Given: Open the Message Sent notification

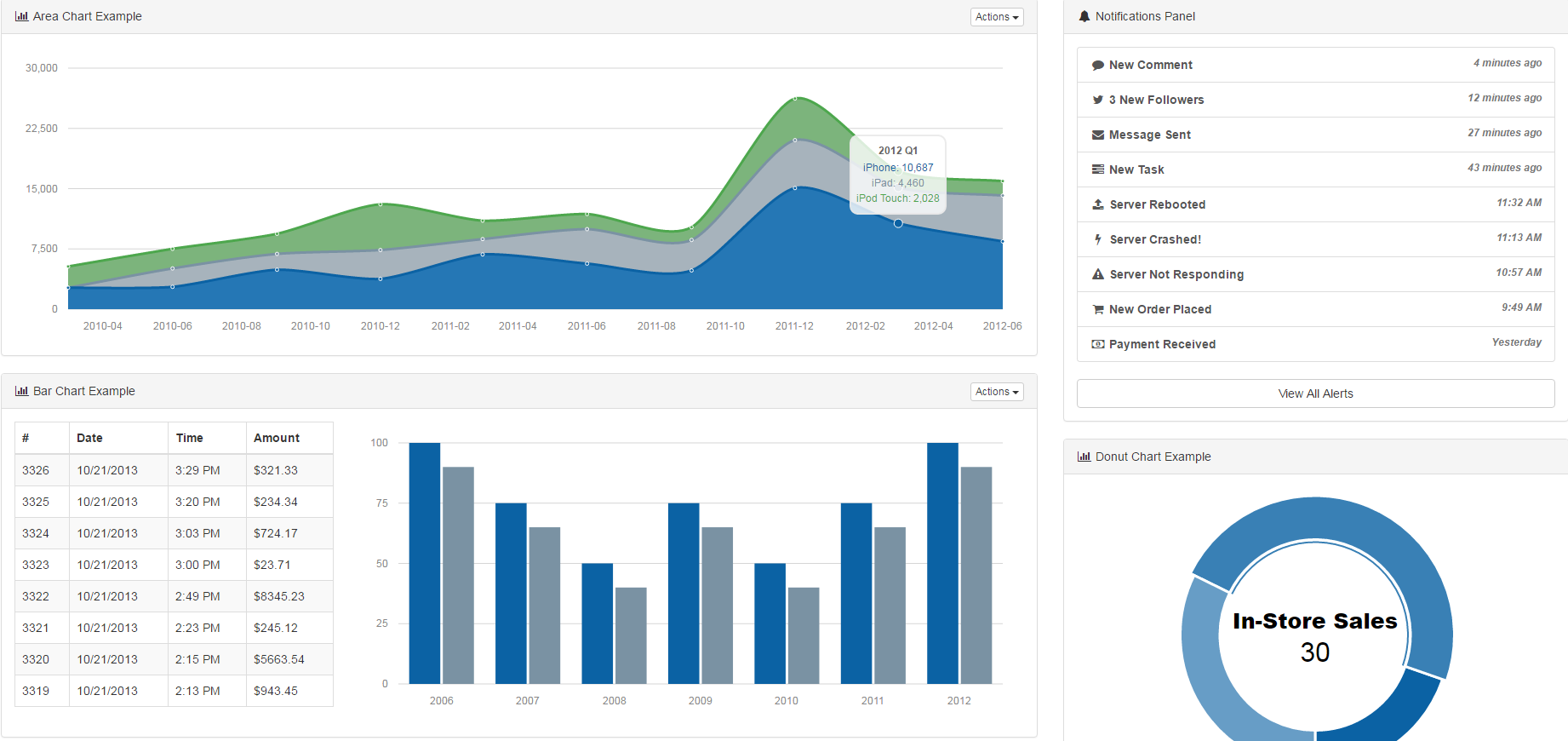Looking at the screenshot, I should (1315, 135).
